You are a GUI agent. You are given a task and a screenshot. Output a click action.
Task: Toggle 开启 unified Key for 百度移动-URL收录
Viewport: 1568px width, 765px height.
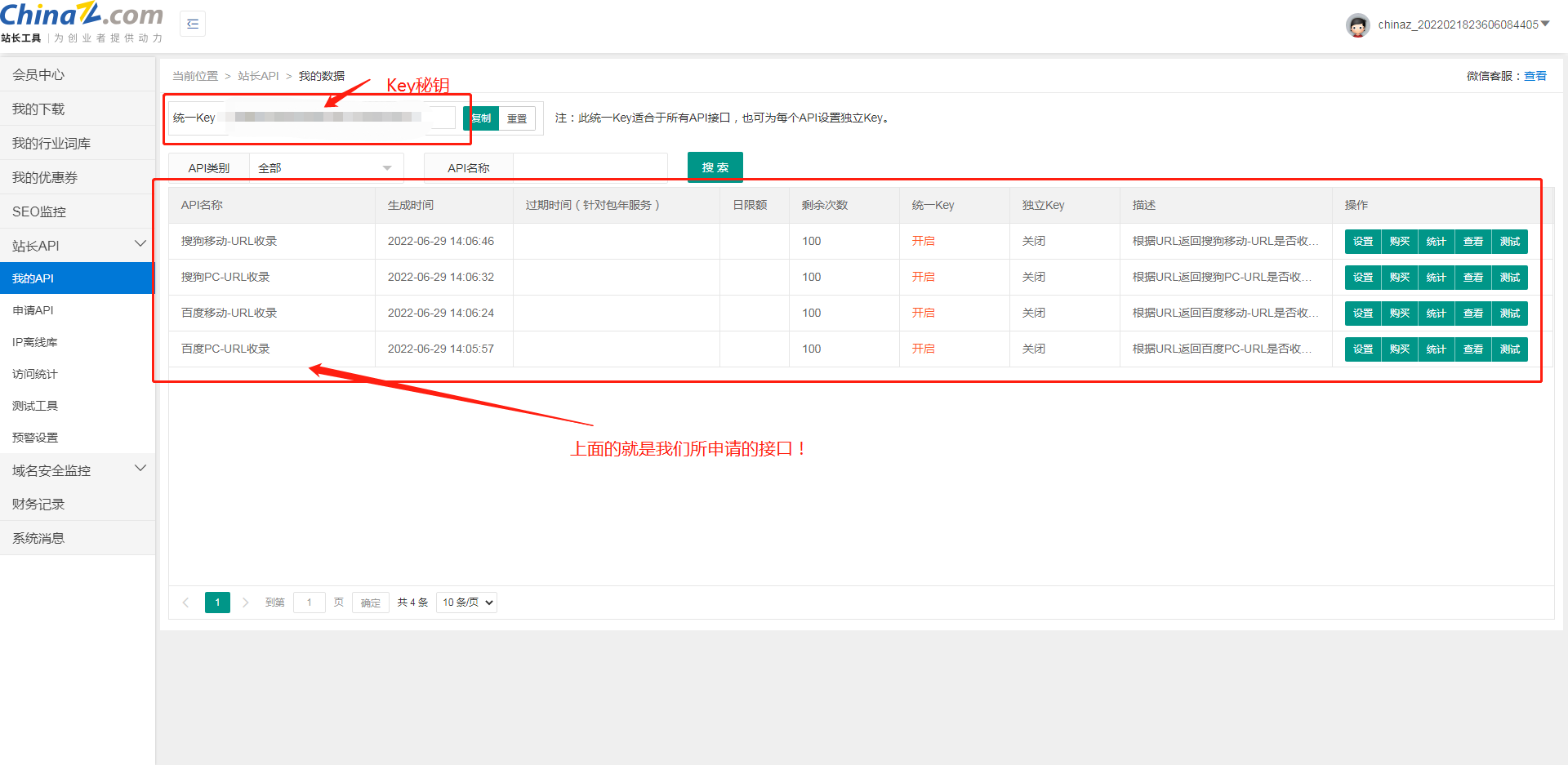pyautogui.click(x=924, y=313)
